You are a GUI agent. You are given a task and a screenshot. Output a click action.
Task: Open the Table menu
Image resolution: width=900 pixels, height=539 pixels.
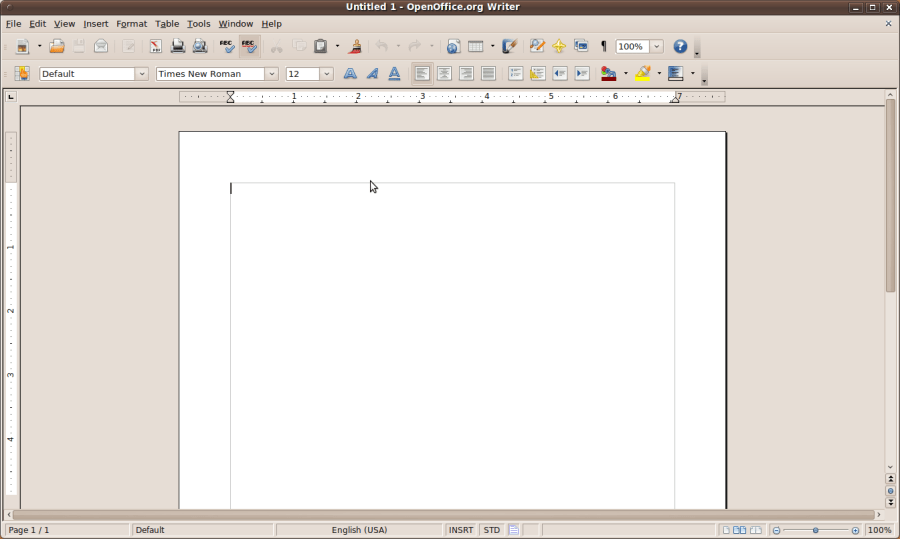(x=167, y=23)
